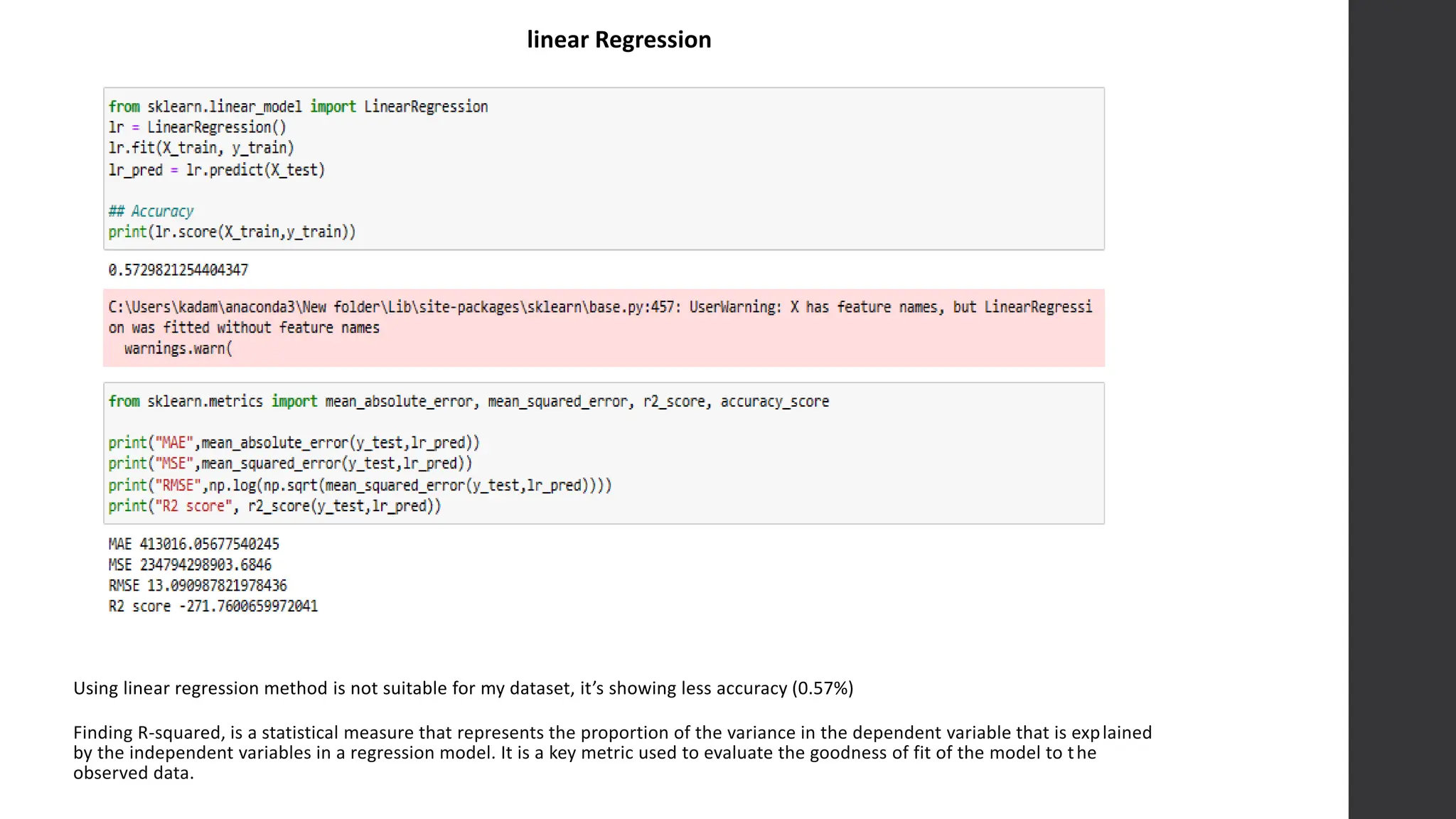
Task: Click the 'Finding R-squared' explanation paragraph
Action: 611,752
